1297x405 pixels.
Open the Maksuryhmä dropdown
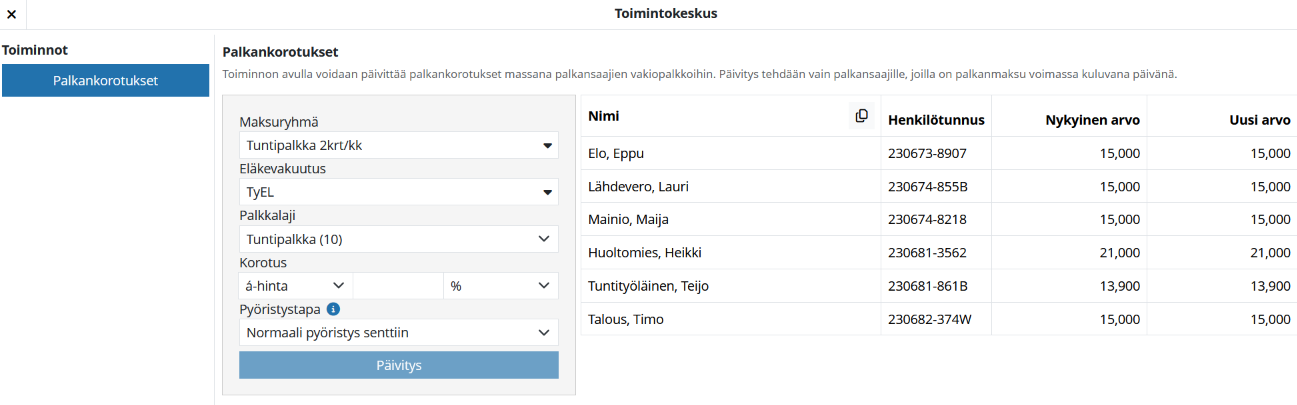(x=398, y=146)
